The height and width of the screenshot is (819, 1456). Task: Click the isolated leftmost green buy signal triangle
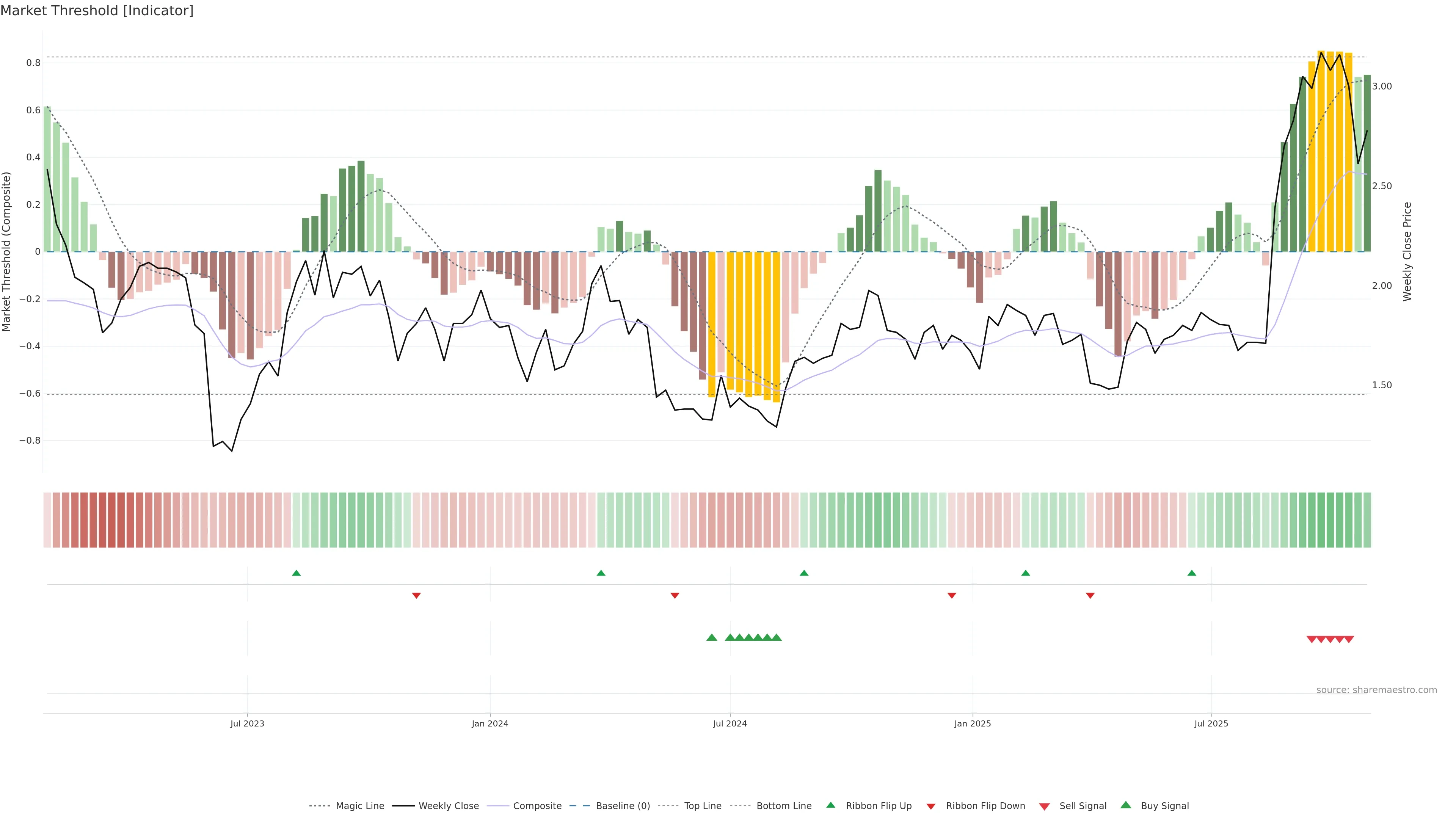tap(712, 637)
